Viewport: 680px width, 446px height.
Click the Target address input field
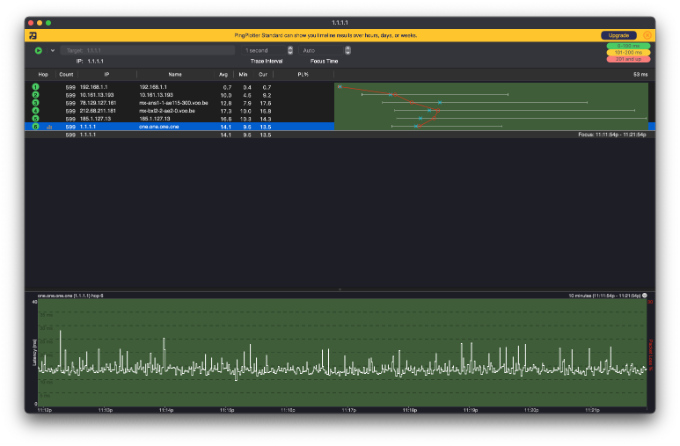pos(147,50)
